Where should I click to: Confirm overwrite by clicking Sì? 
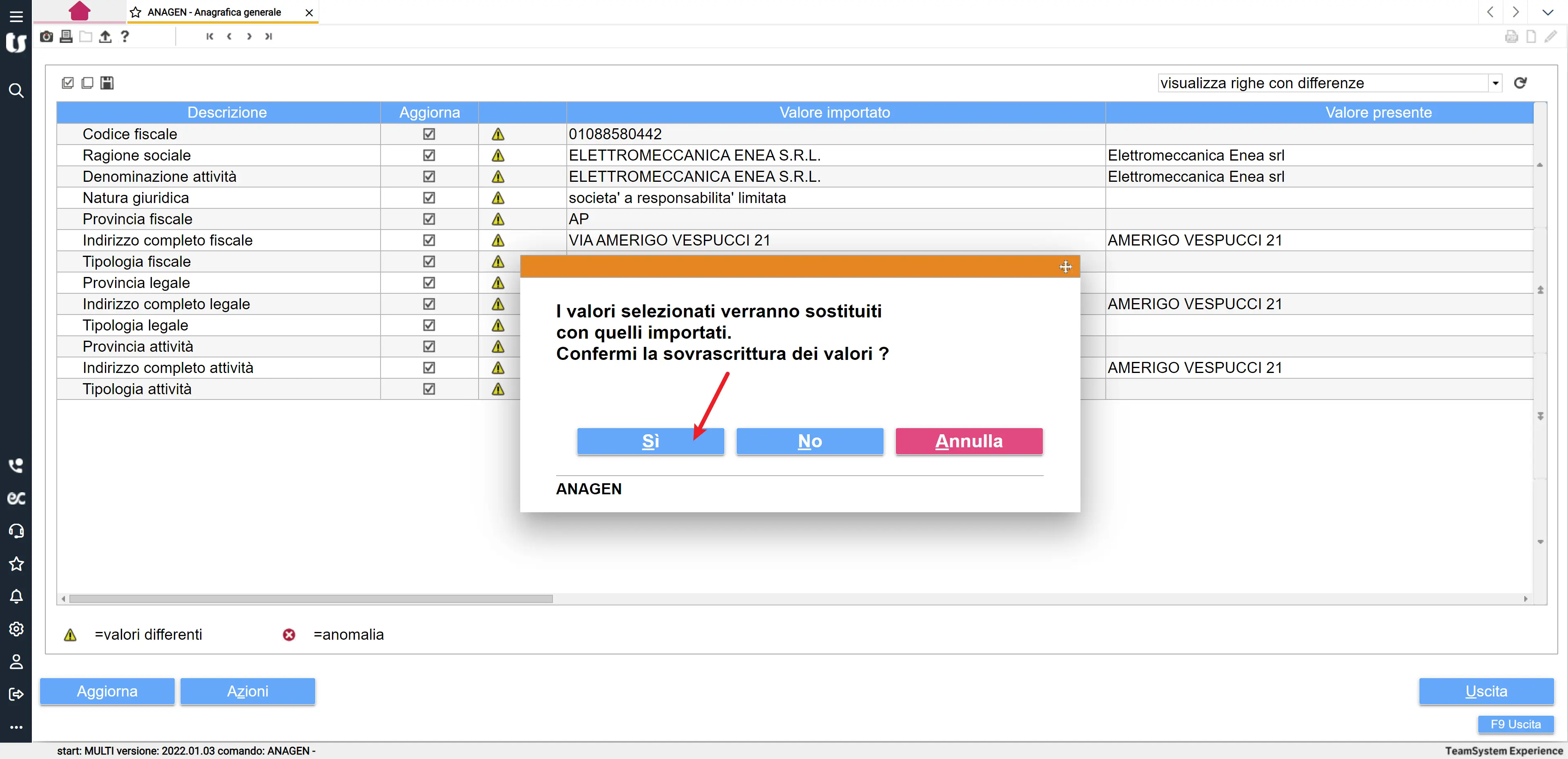tap(650, 441)
